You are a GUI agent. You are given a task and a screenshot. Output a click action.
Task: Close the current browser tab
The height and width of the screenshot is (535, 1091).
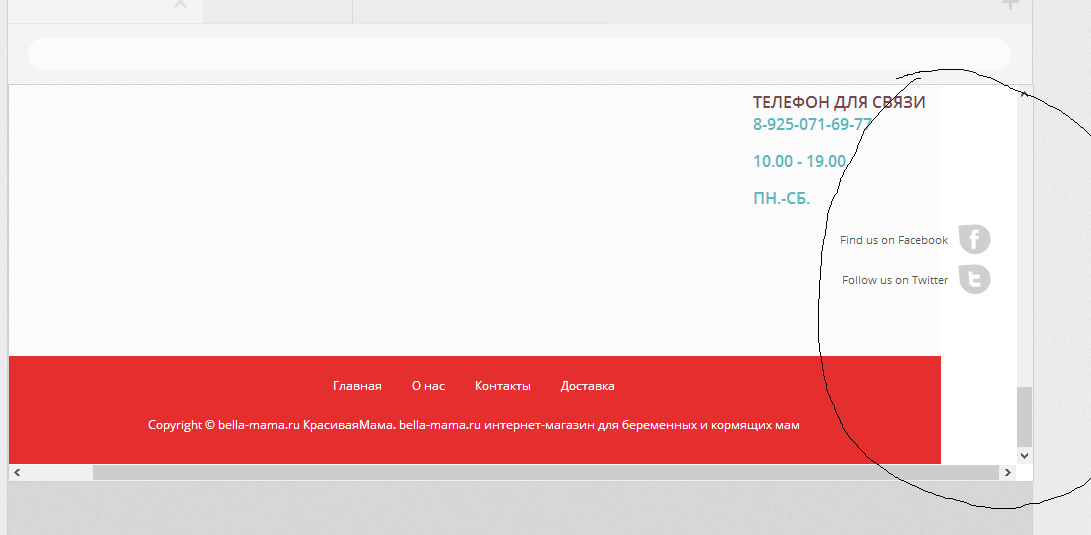tap(180, 3)
